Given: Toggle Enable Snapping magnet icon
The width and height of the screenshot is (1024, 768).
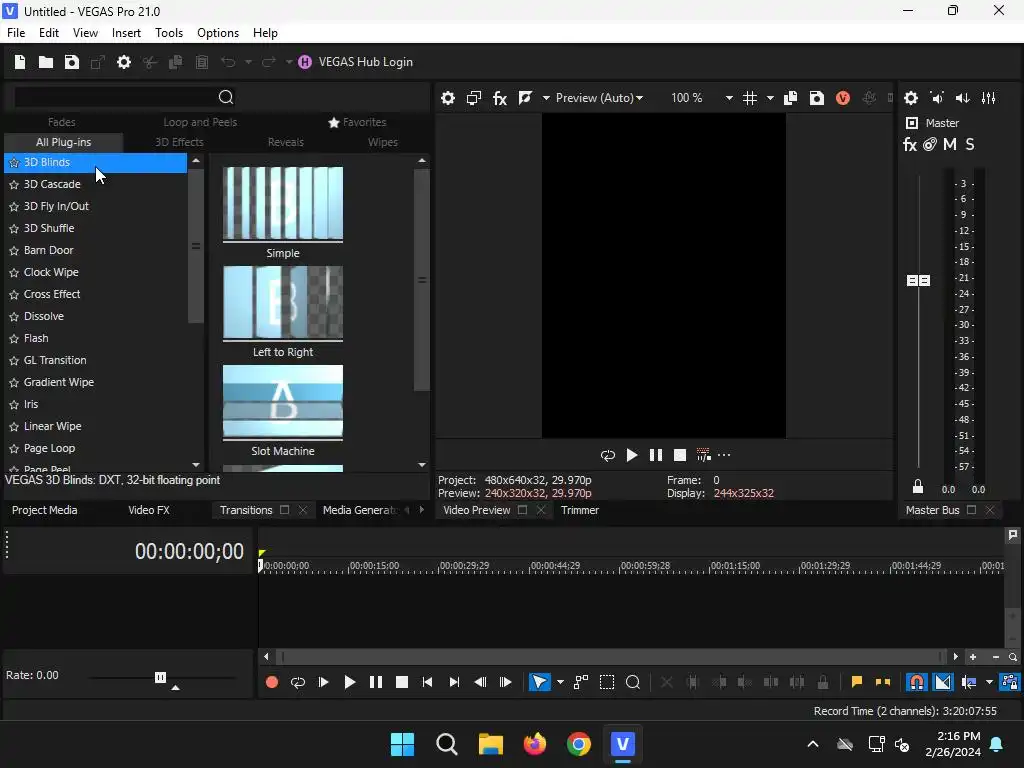Looking at the screenshot, I should coord(917,682).
